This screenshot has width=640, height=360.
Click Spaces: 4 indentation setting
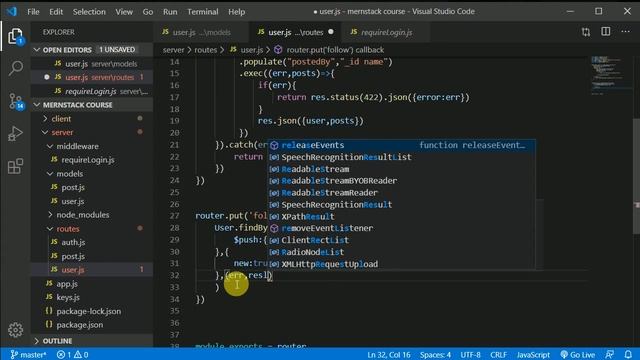click(x=435, y=355)
